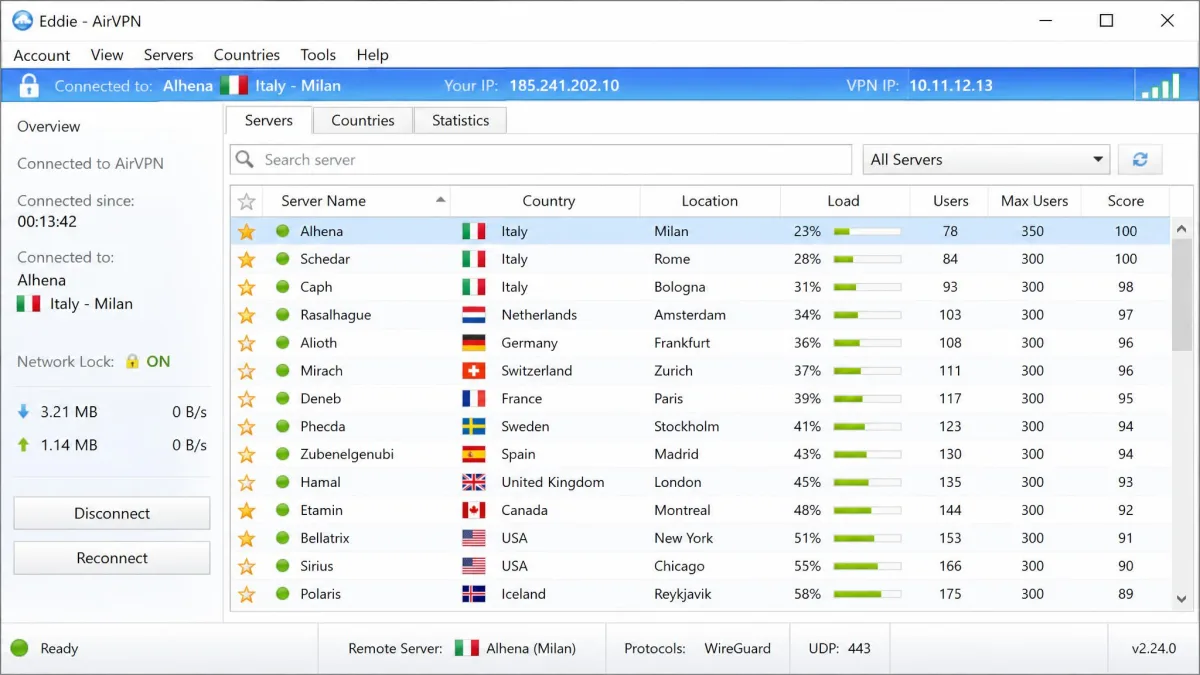Toggle favorite star for Polaris server
Image resolution: width=1200 pixels, height=675 pixels.
246,594
